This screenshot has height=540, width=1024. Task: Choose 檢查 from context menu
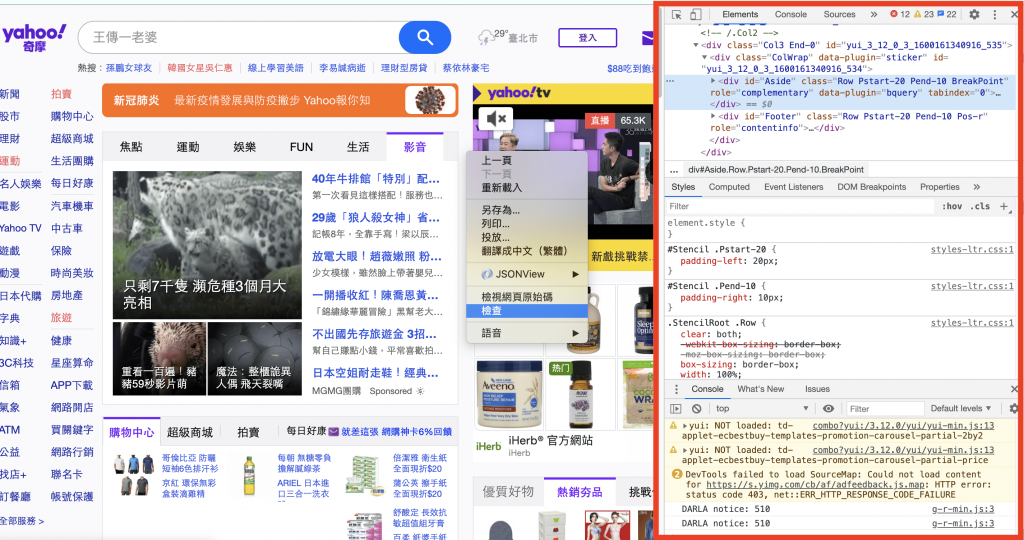[527, 311]
